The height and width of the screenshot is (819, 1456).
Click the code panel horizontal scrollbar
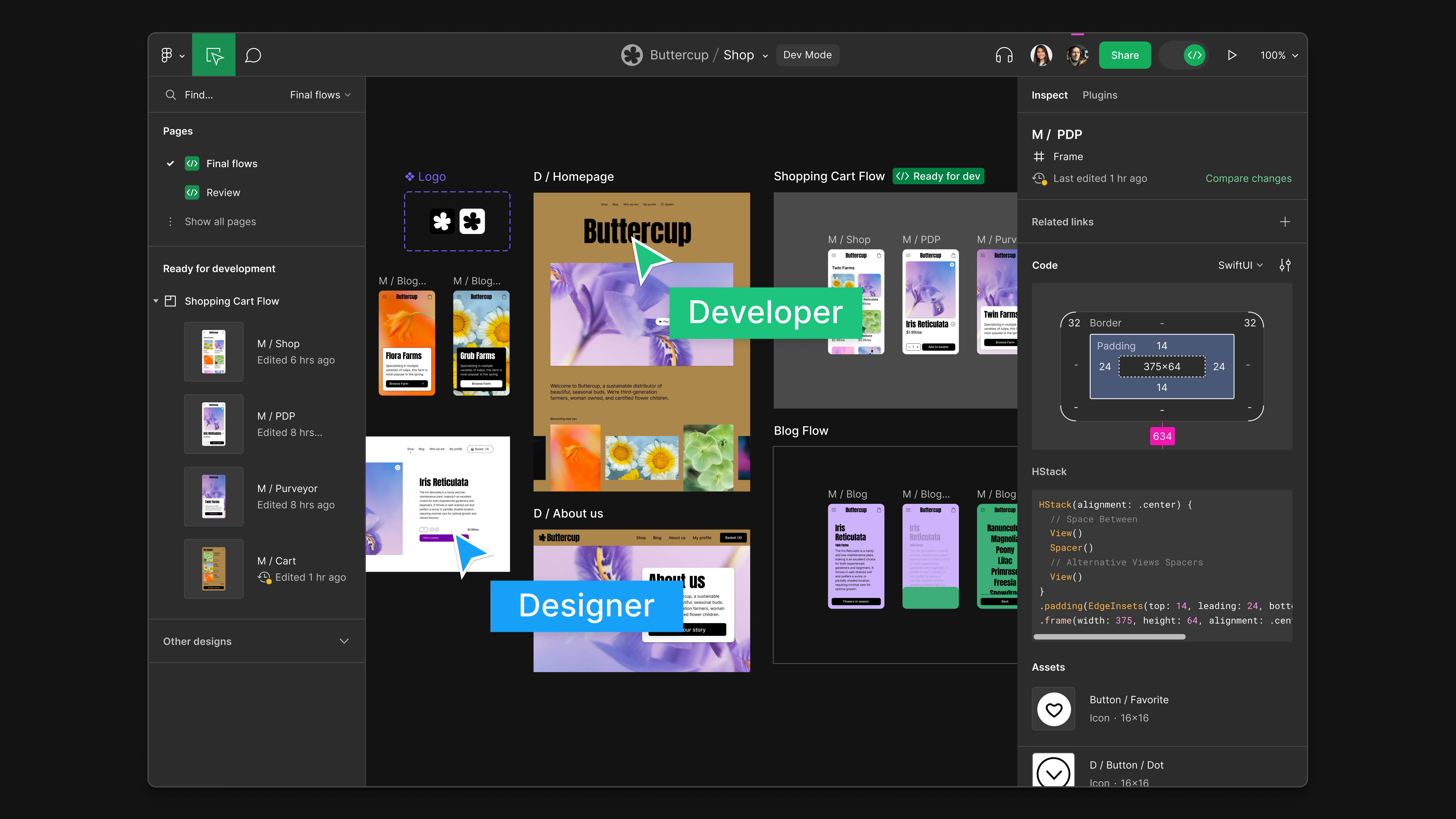coord(1109,637)
